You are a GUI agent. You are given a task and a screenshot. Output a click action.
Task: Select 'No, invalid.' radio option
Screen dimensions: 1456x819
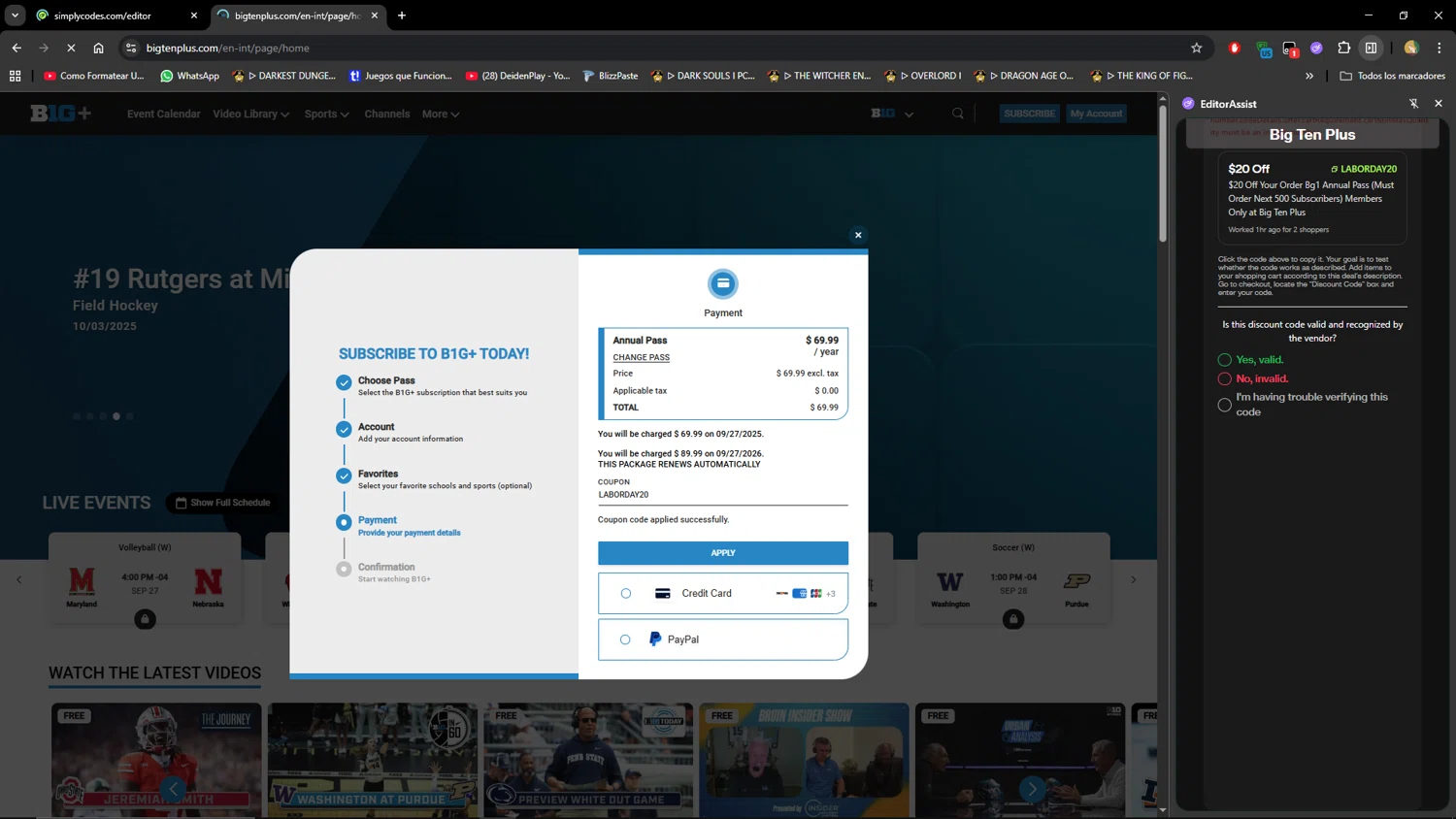click(1225, 379)
